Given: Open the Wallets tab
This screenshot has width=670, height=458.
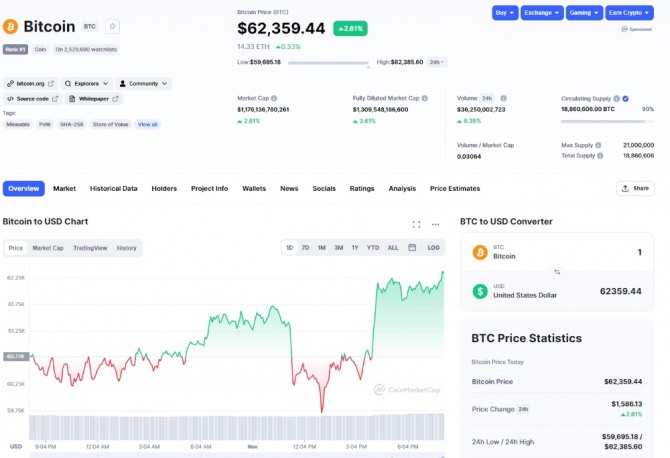Looking at the screenshot, I should (254, 188).
